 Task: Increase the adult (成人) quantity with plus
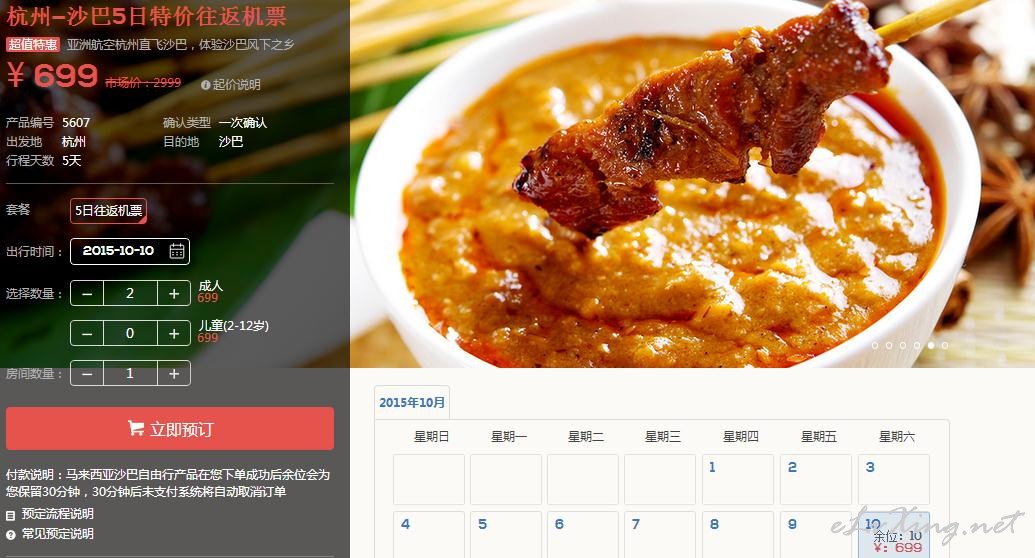point(174,294)
